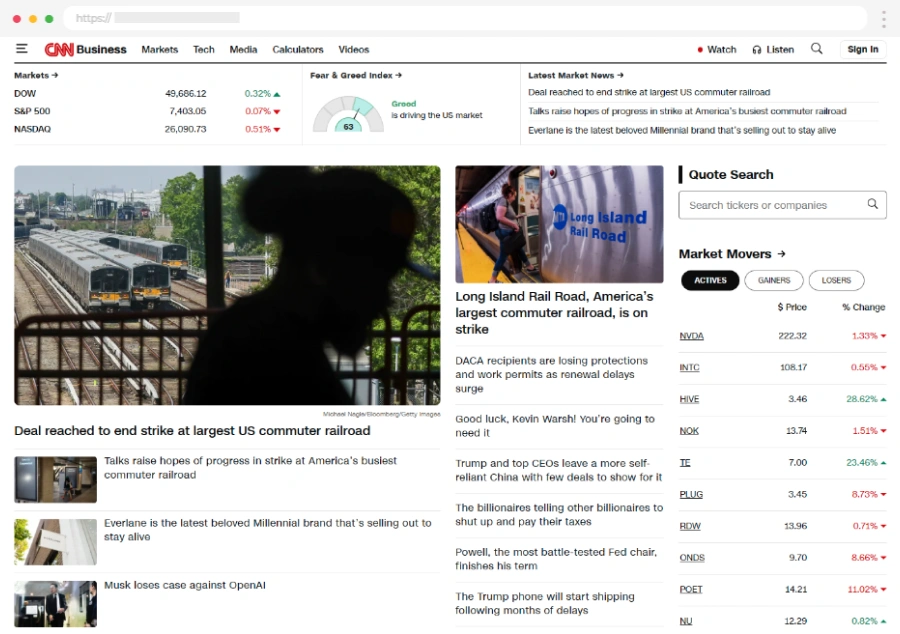
Task: Open 'Talks raise hopes' headline in left list
Action: 250,468
